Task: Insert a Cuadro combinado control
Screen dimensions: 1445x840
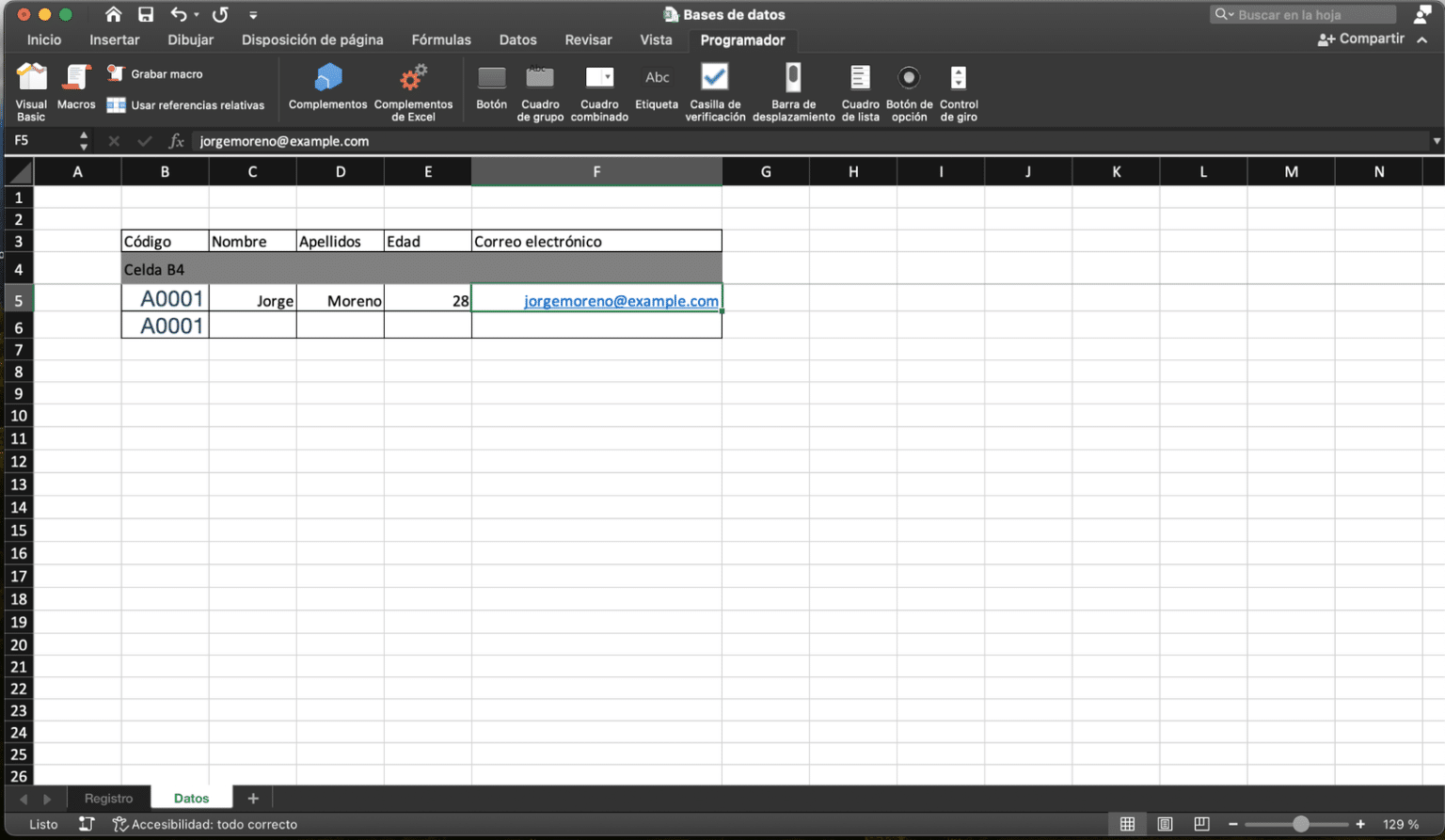Action: tap(599, 89)
